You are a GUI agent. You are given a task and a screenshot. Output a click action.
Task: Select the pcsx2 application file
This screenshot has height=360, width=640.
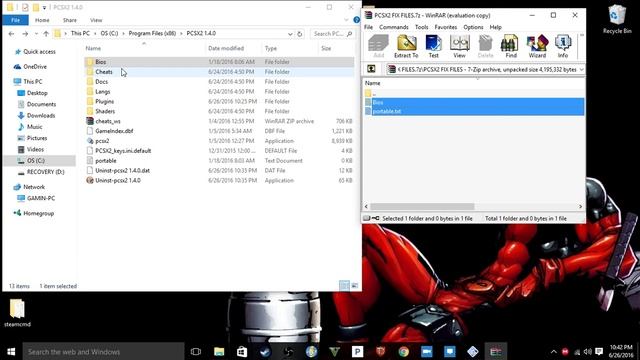pos(219,141)
